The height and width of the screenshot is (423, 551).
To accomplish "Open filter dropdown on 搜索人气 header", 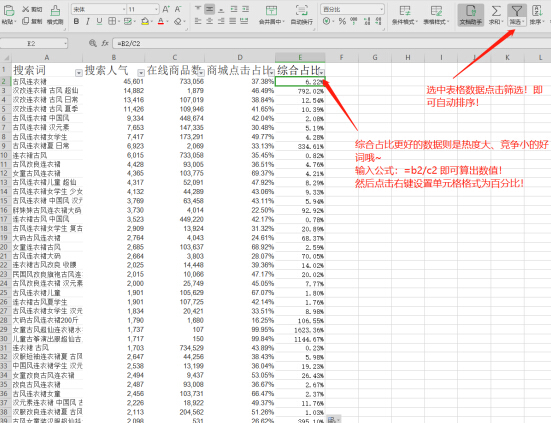I will (141, 73).
